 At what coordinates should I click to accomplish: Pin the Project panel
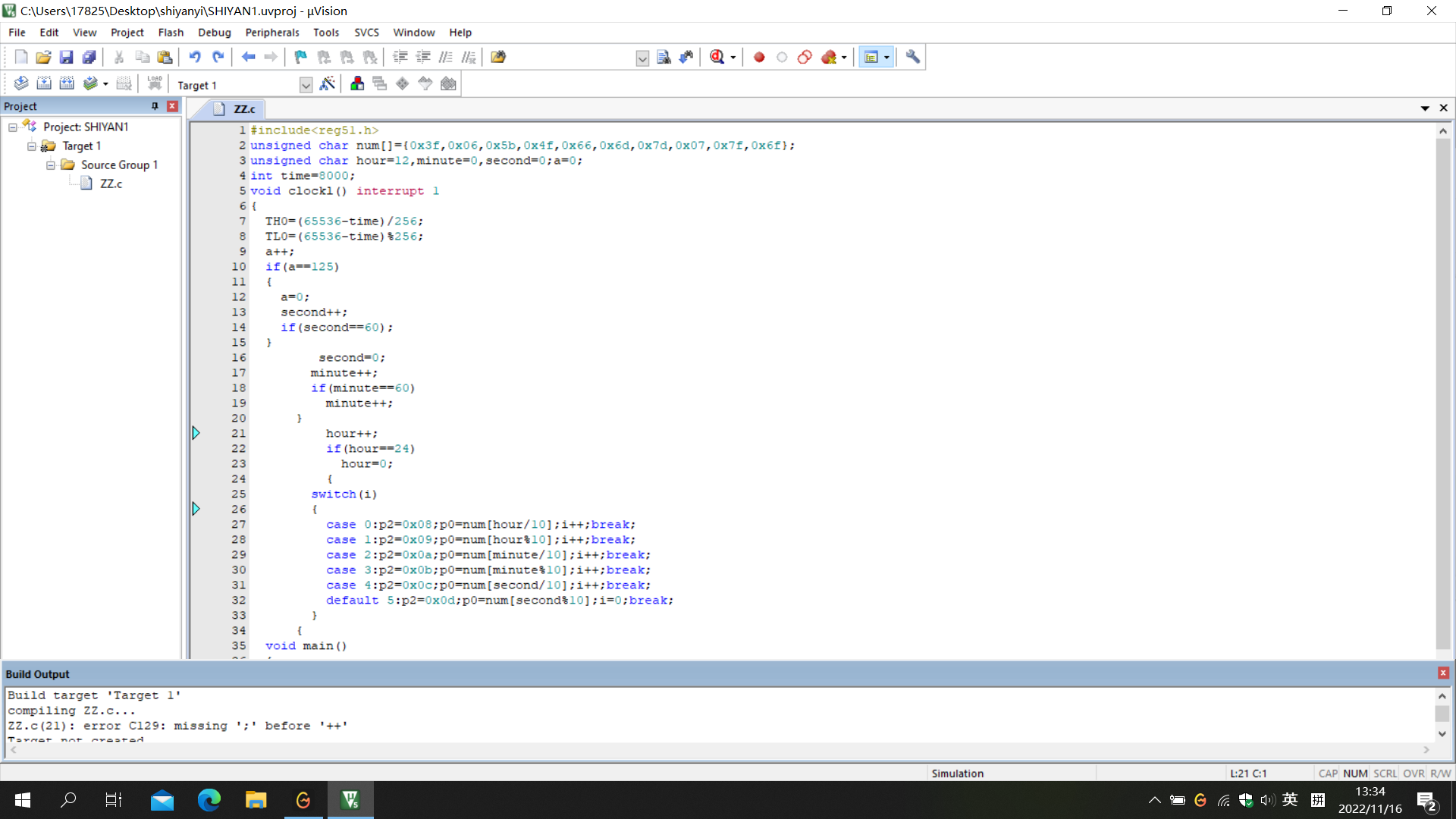coord(155,106)
